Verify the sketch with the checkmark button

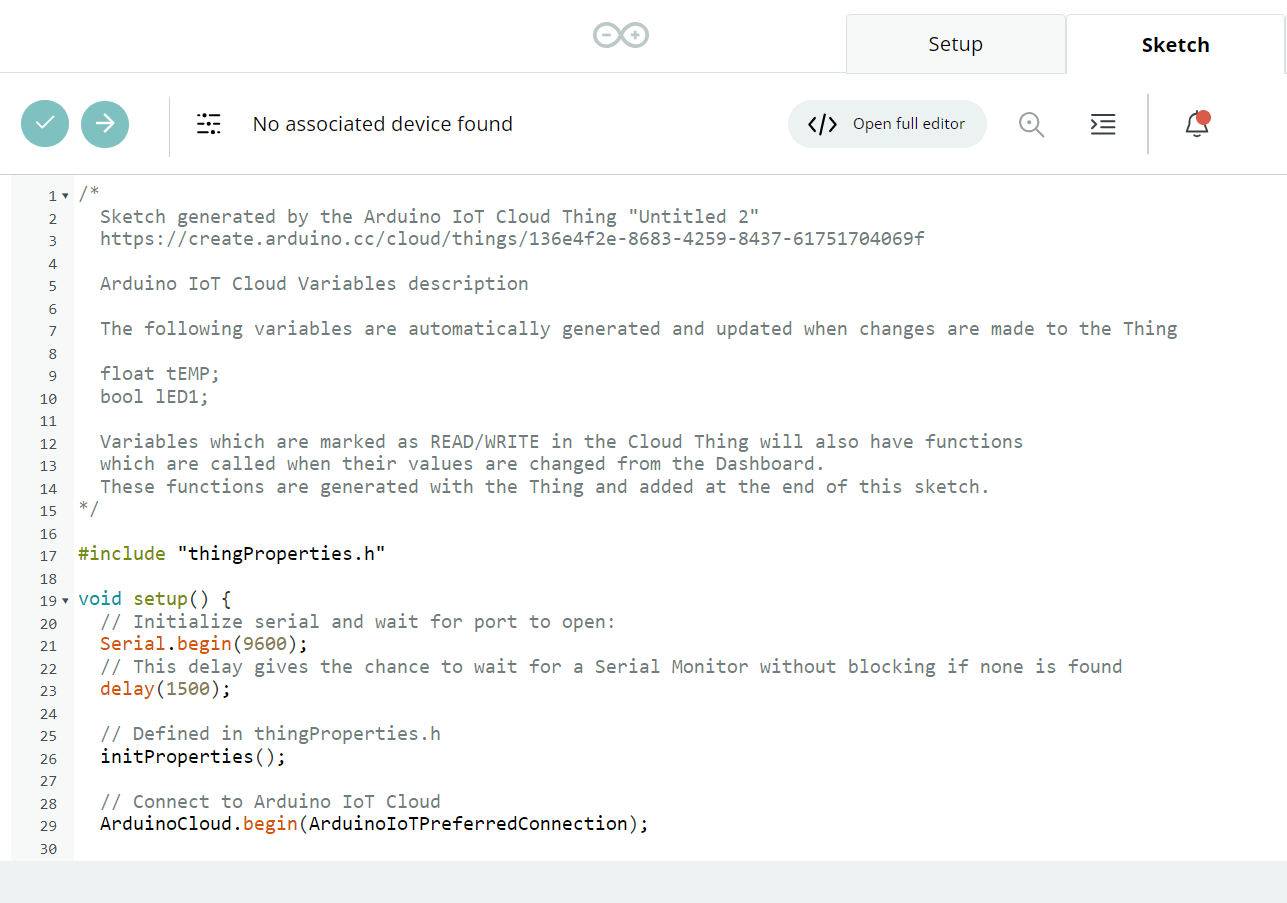[x=45, y=124]
